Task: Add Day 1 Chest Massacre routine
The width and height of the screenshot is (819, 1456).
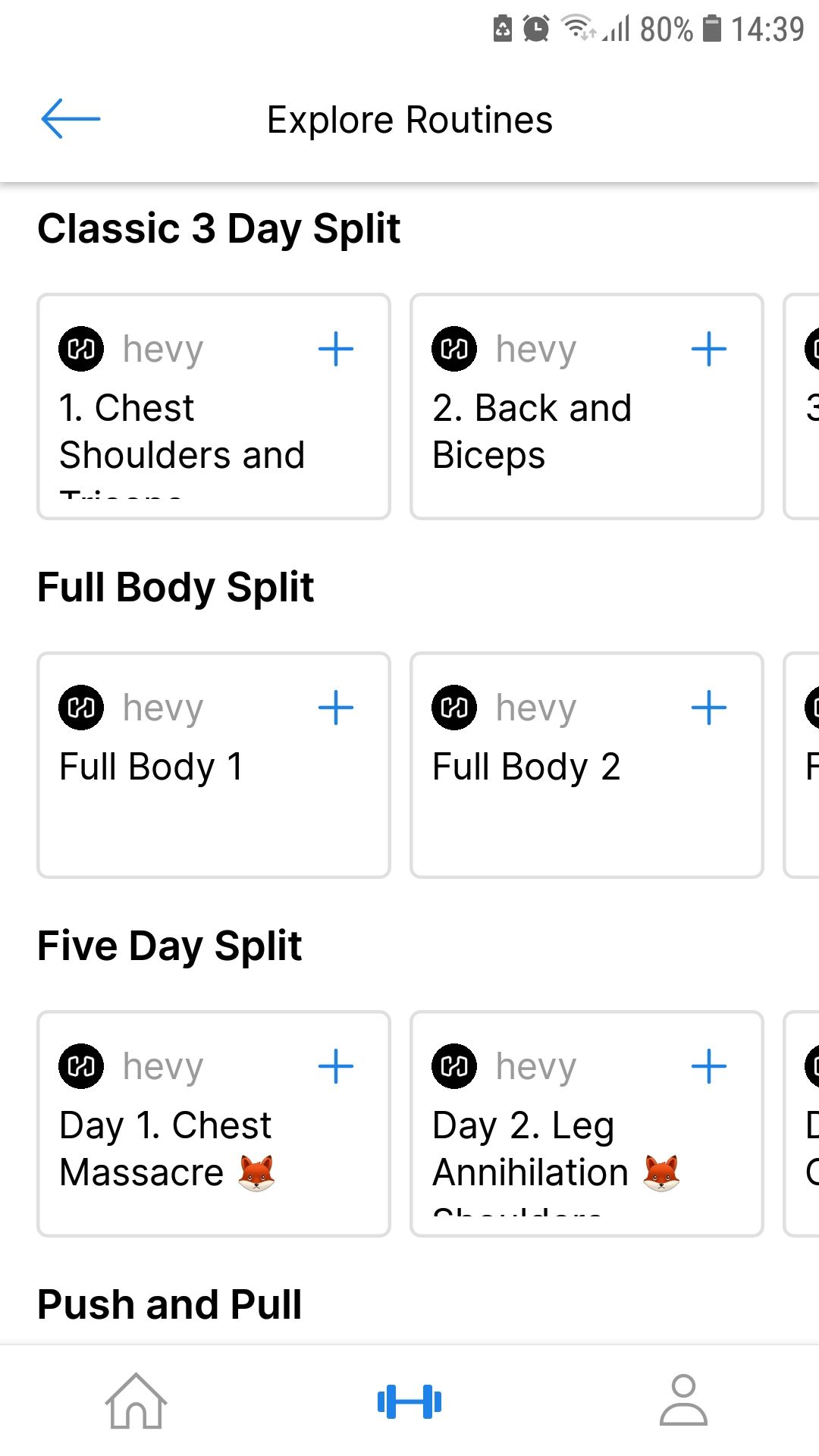Action: coord(336,1067)
